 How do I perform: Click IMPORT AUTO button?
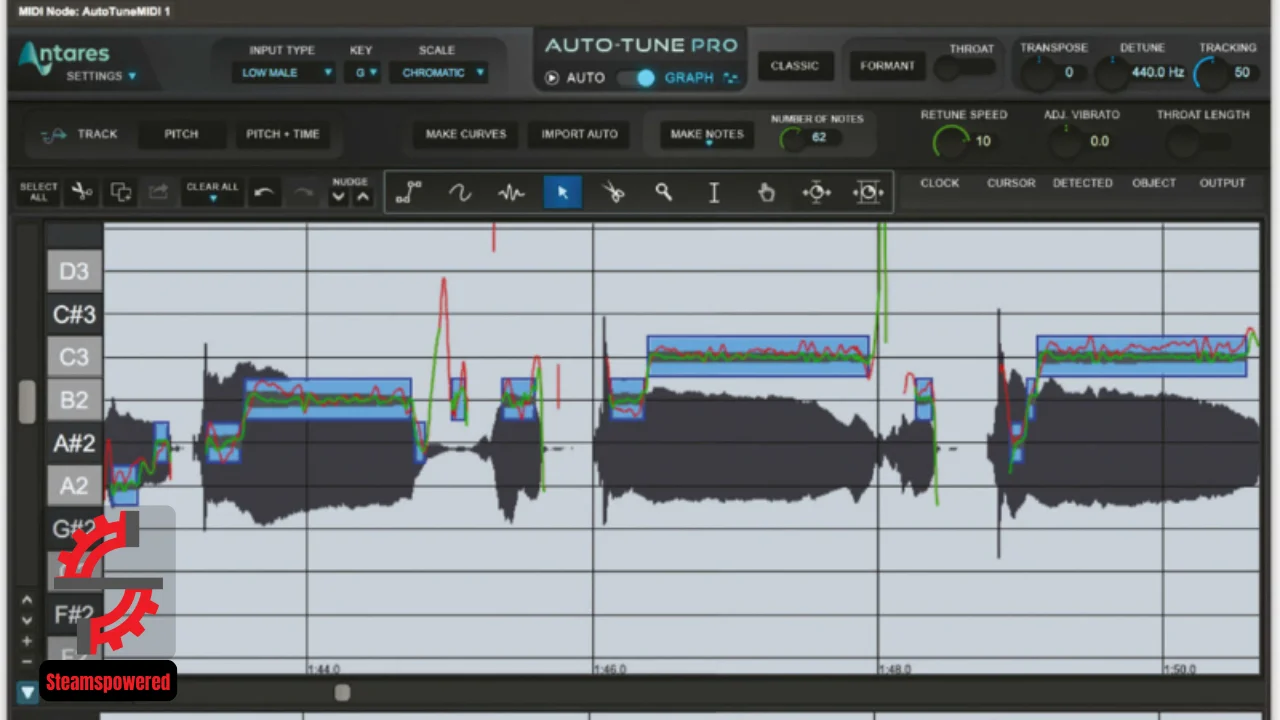pos(580,134)
